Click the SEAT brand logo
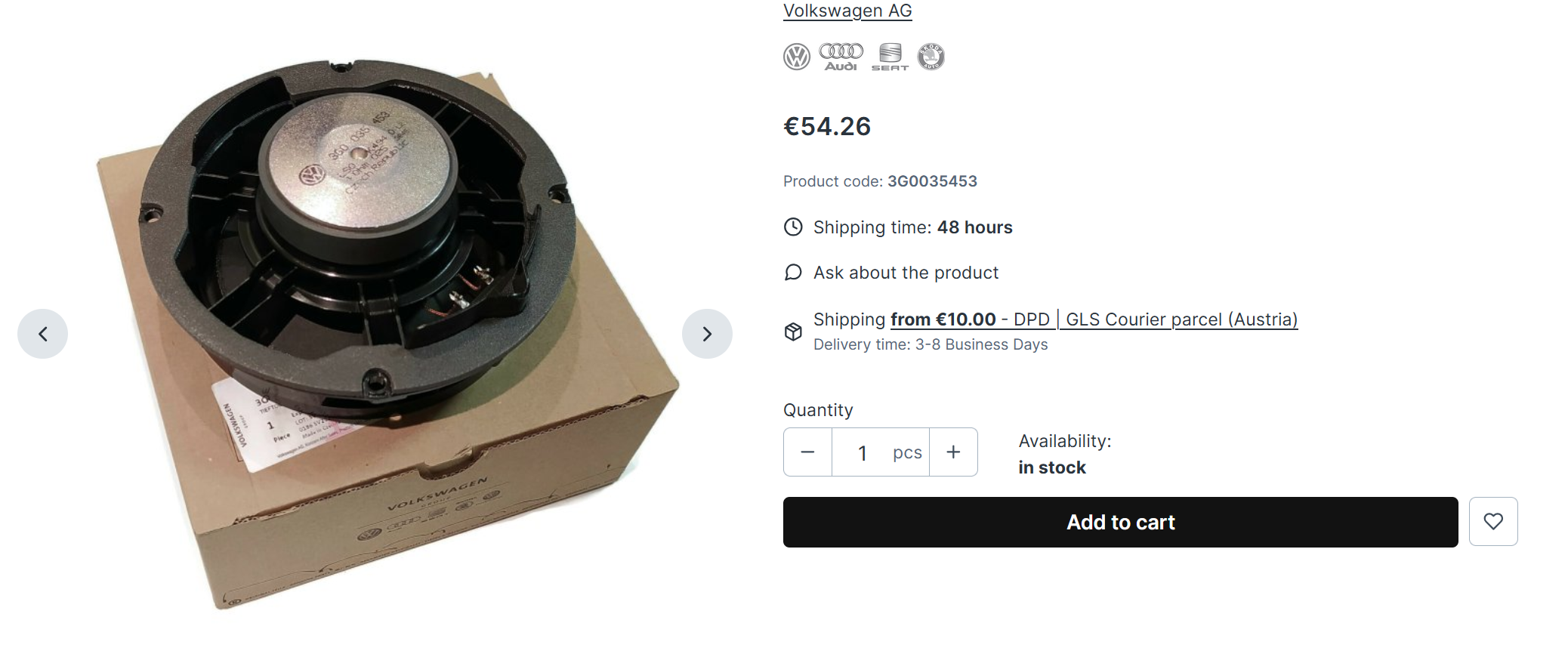The width and height of the screenshot is (1568, 654). 890,57
